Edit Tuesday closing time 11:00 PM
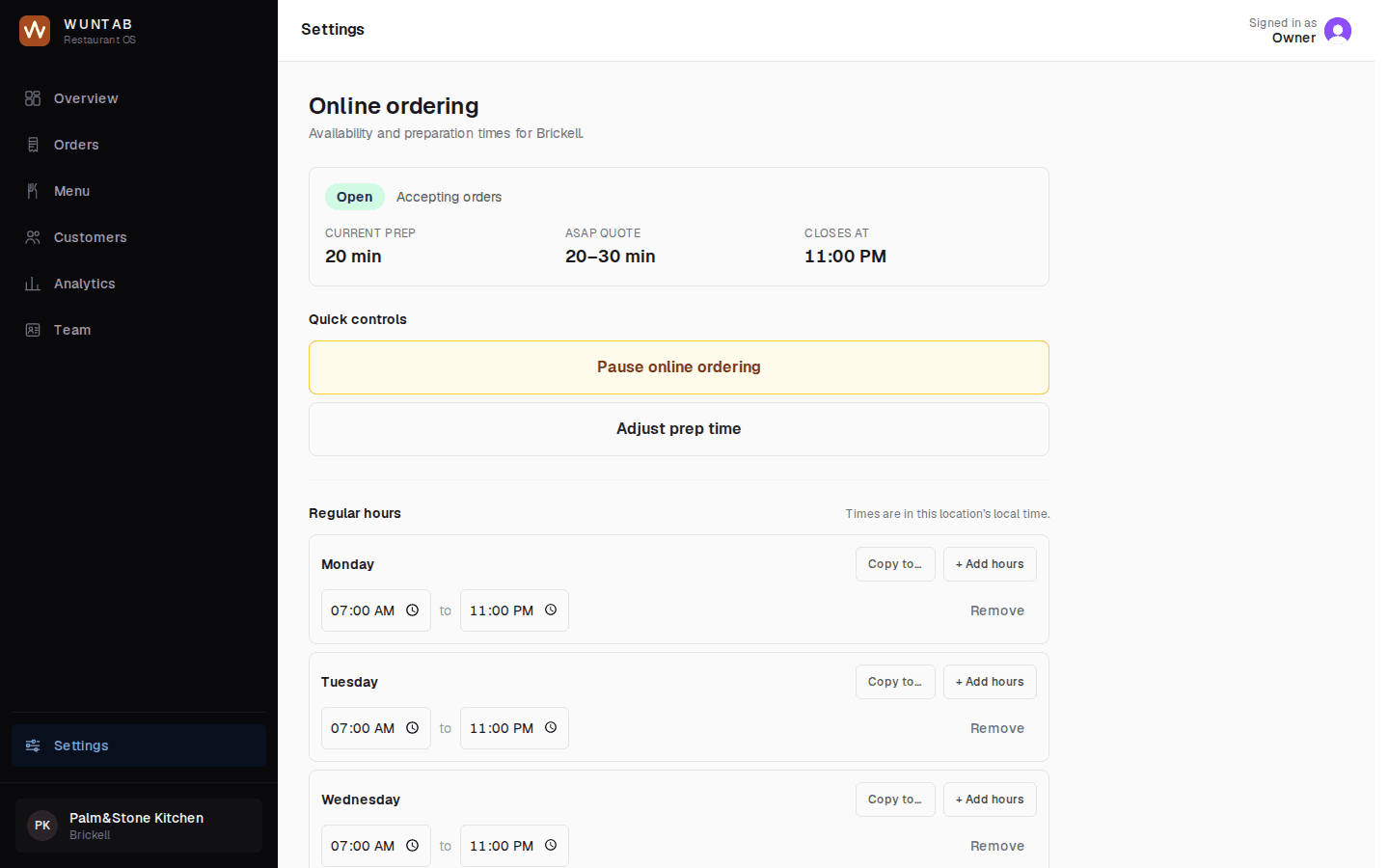Viewport: 1389px width, 868px height. pos(514,728)
